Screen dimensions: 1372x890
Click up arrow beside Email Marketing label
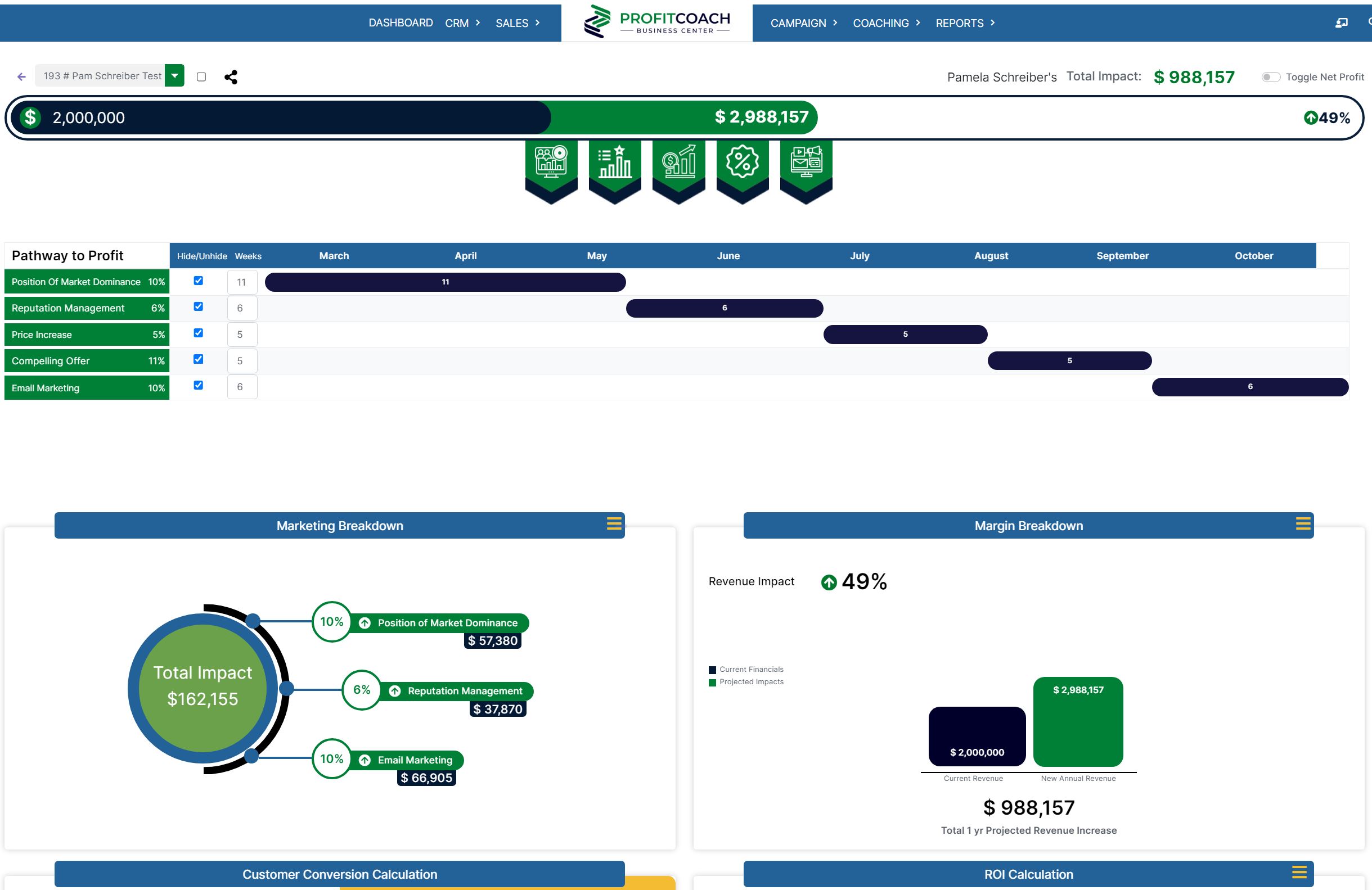[x=365, y=760]
